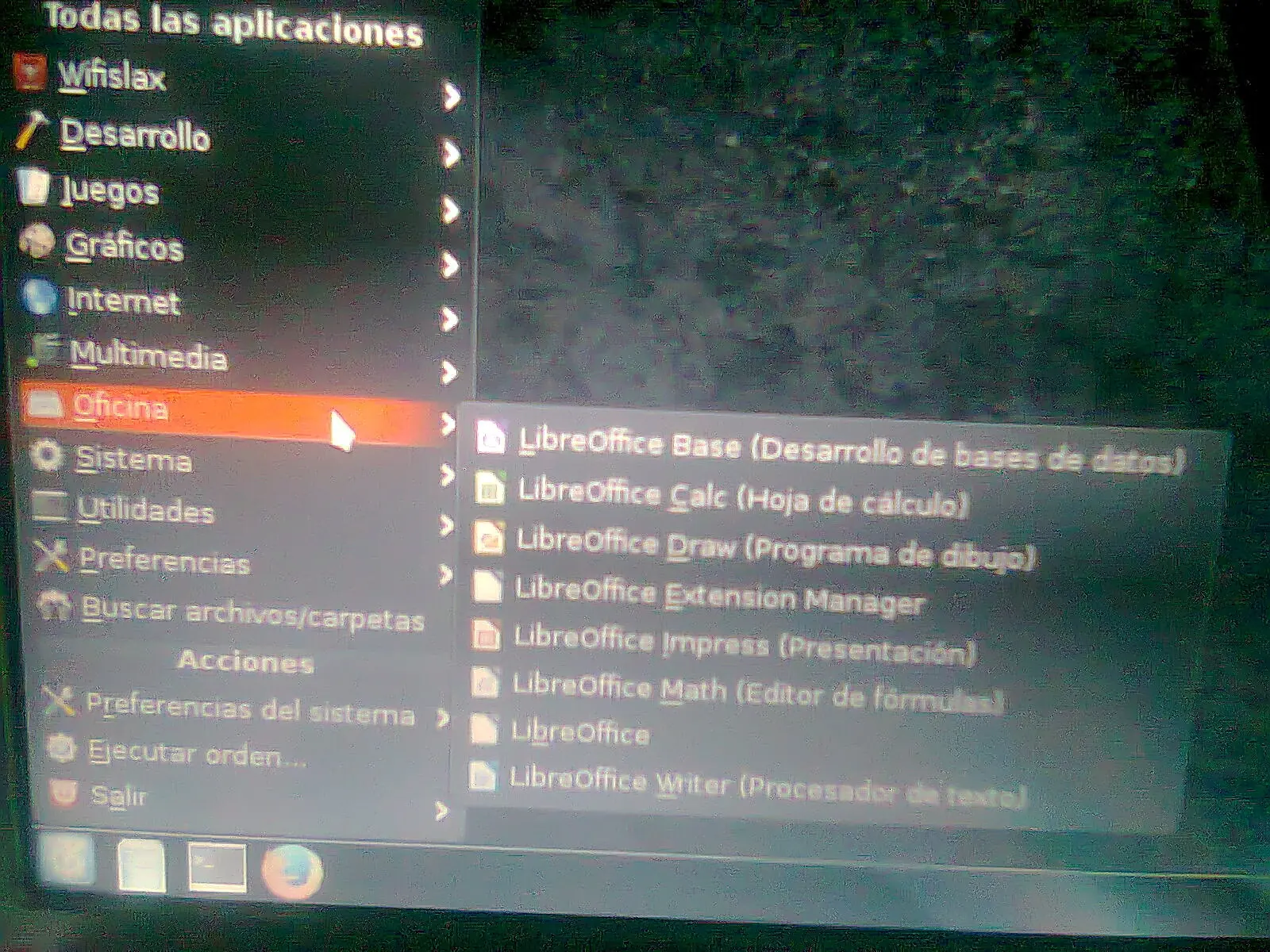Click the Gráficos palette icon
1270x952 pixels.
coord(37,241)
